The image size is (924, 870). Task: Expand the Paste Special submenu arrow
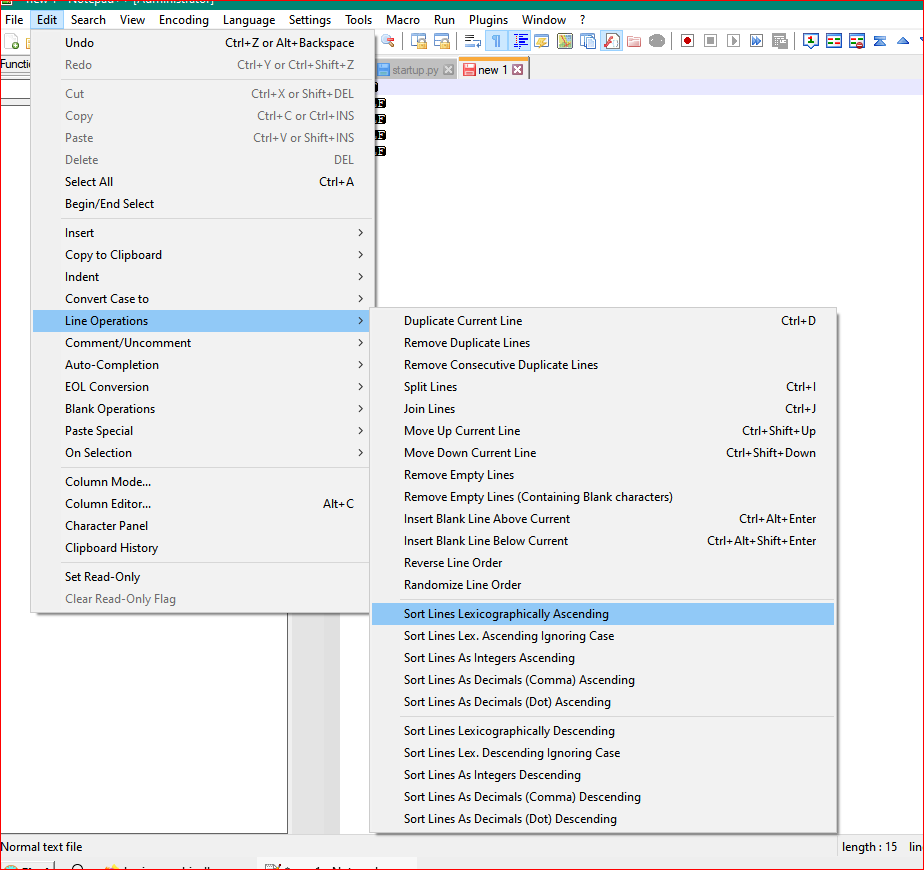(x=361, y=431)
